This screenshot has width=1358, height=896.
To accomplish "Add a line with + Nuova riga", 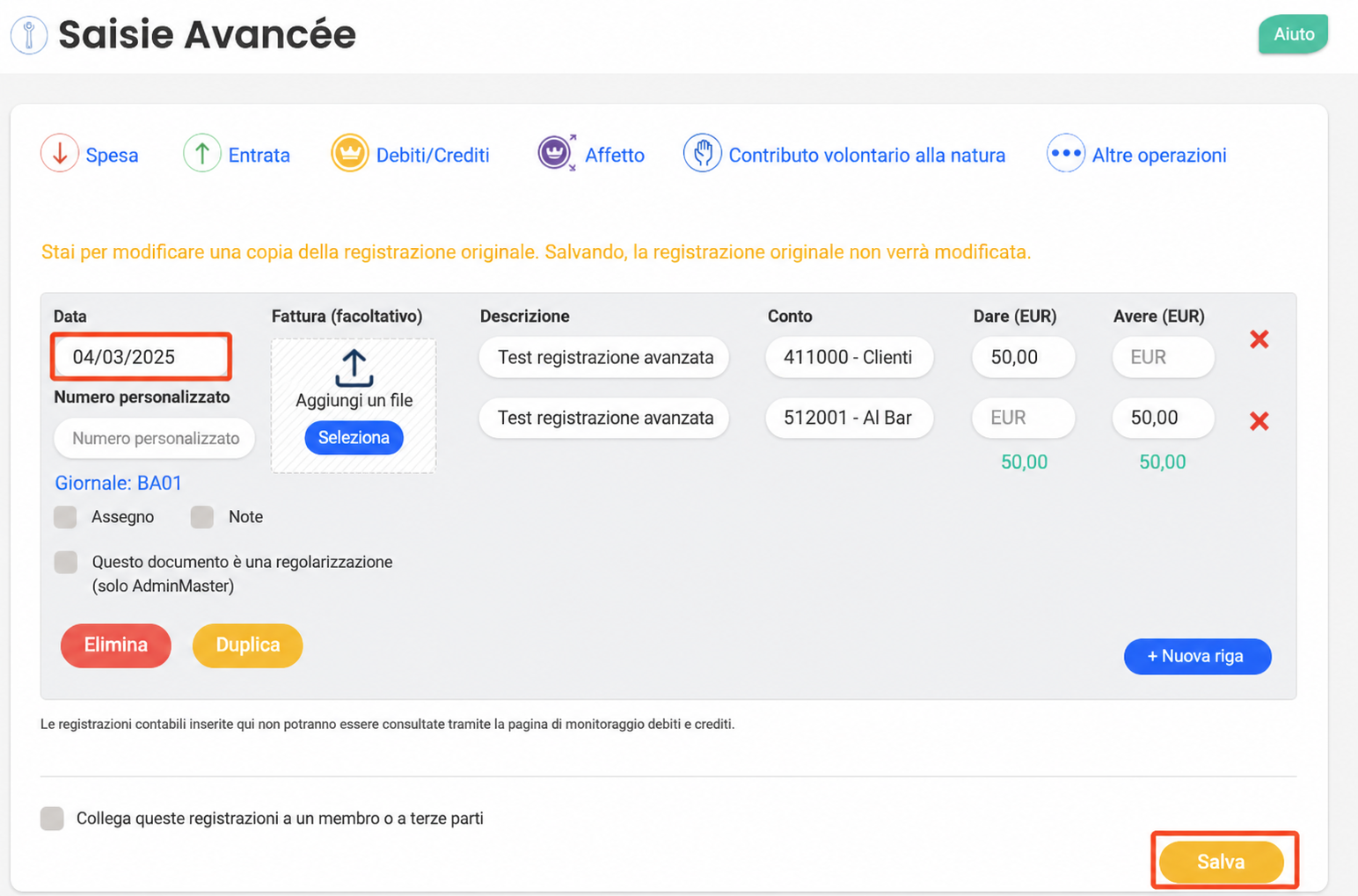I will [1197, 657].
